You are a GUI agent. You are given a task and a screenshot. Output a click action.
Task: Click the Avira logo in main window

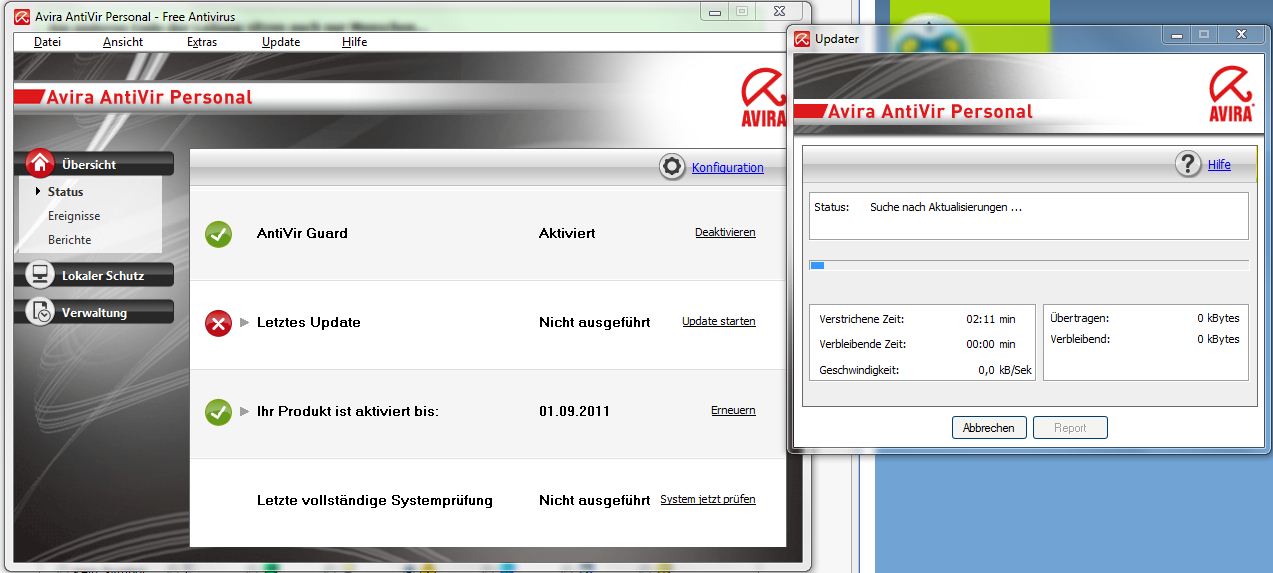point(763,98)
